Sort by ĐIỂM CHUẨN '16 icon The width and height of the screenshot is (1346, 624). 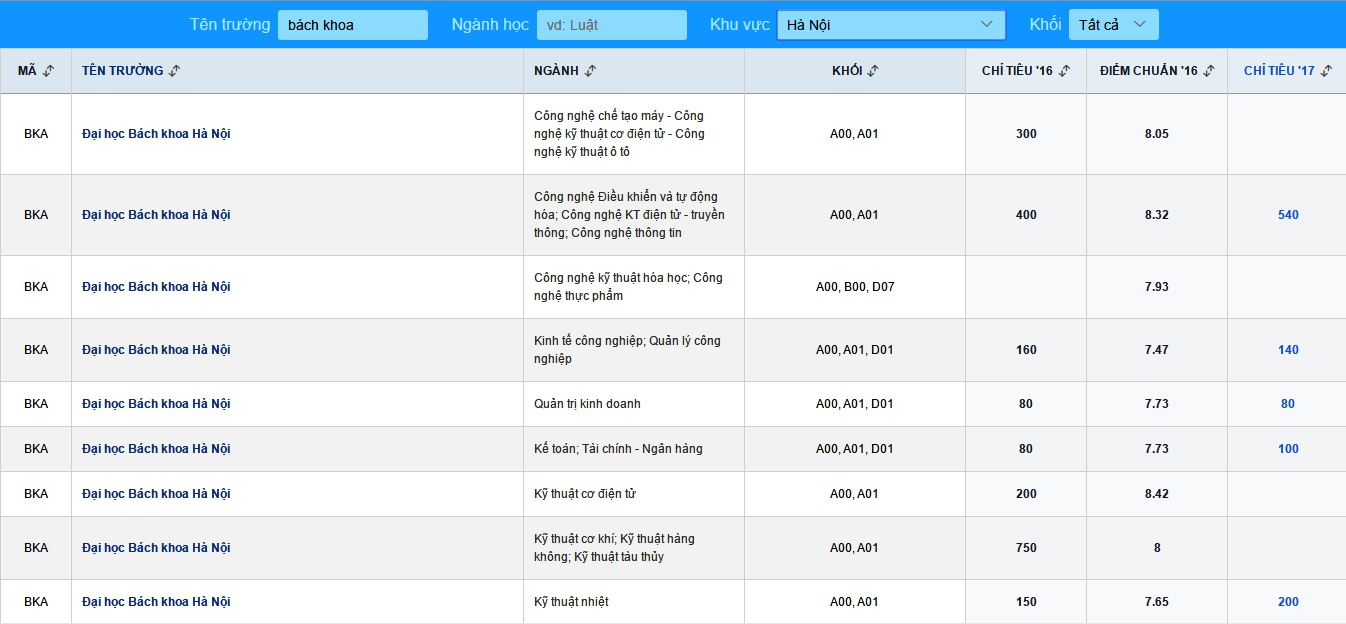click(x=1209, y=71)
